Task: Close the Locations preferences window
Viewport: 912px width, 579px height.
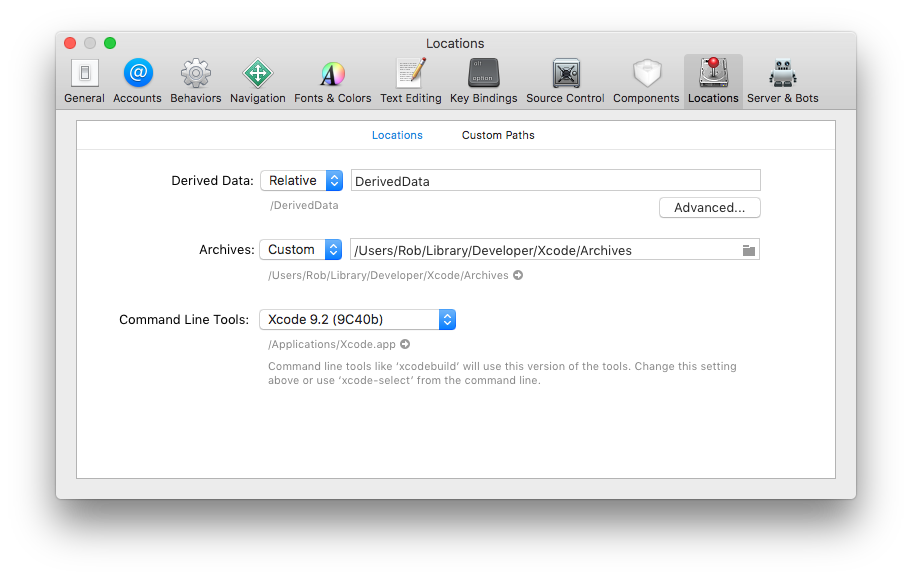Action: coord(70,43)
